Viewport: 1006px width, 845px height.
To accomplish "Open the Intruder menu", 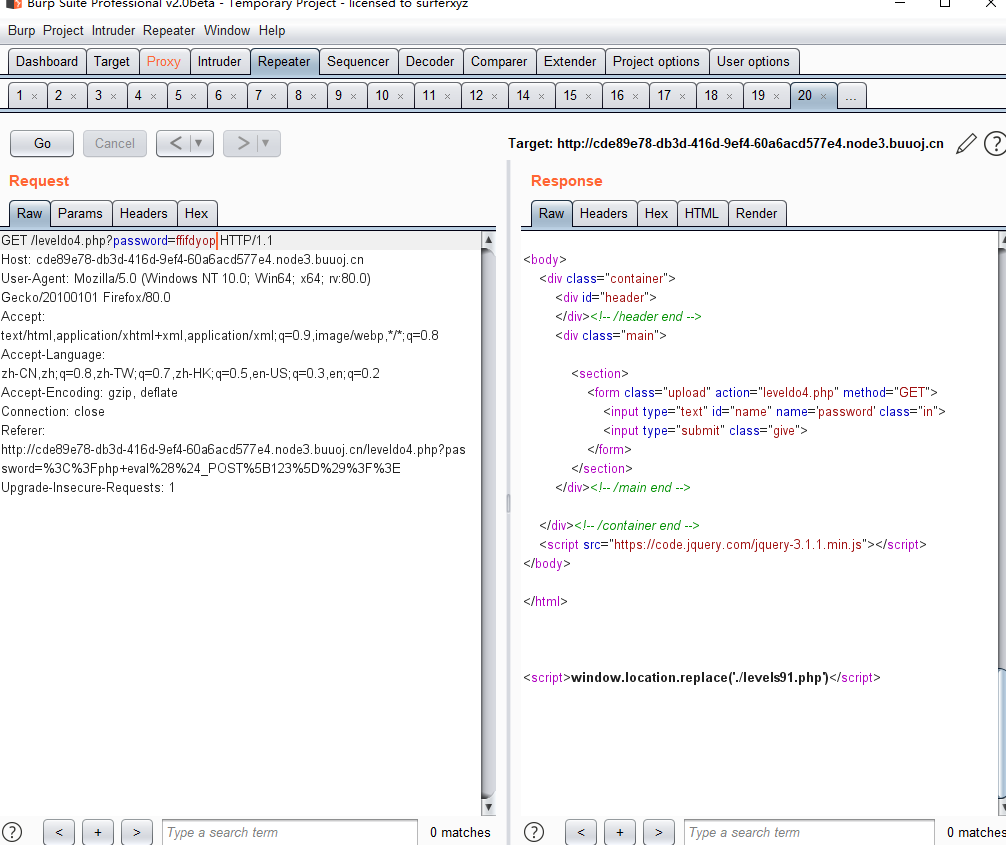I will tap(113, 31).
